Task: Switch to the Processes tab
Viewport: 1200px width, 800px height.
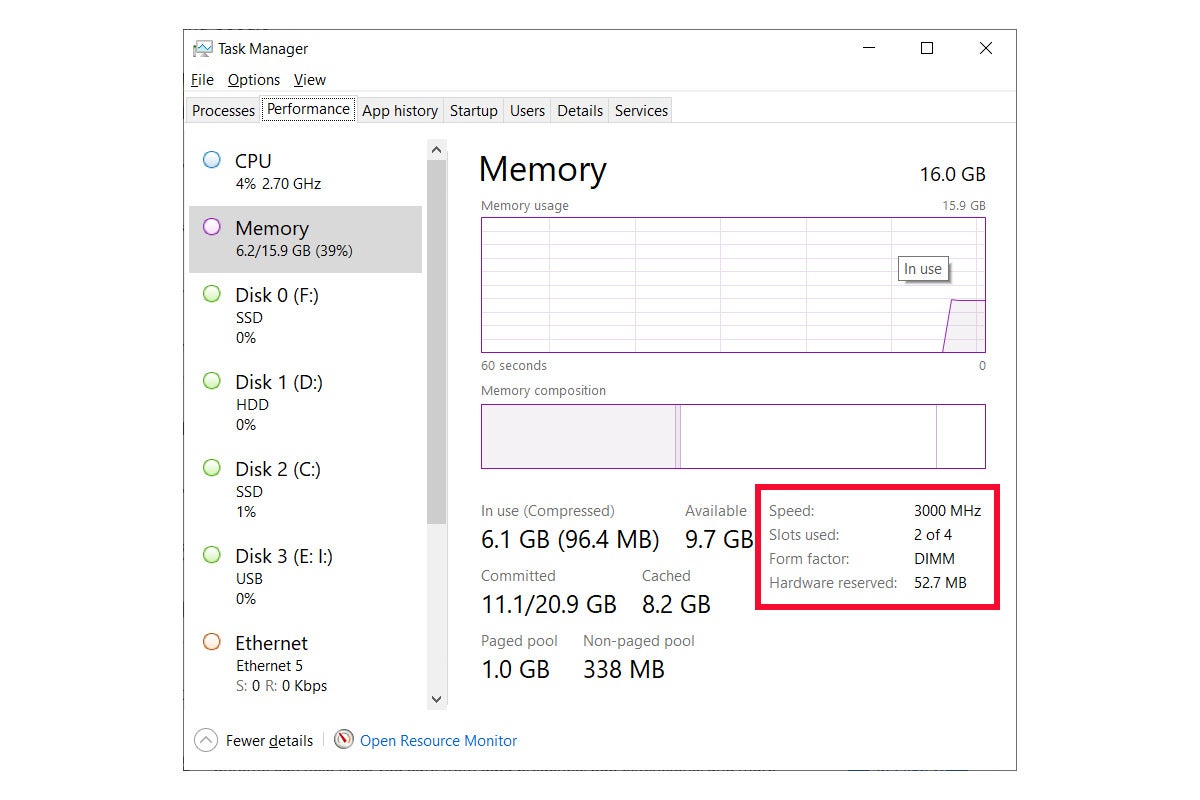Action: coord(223,111)
